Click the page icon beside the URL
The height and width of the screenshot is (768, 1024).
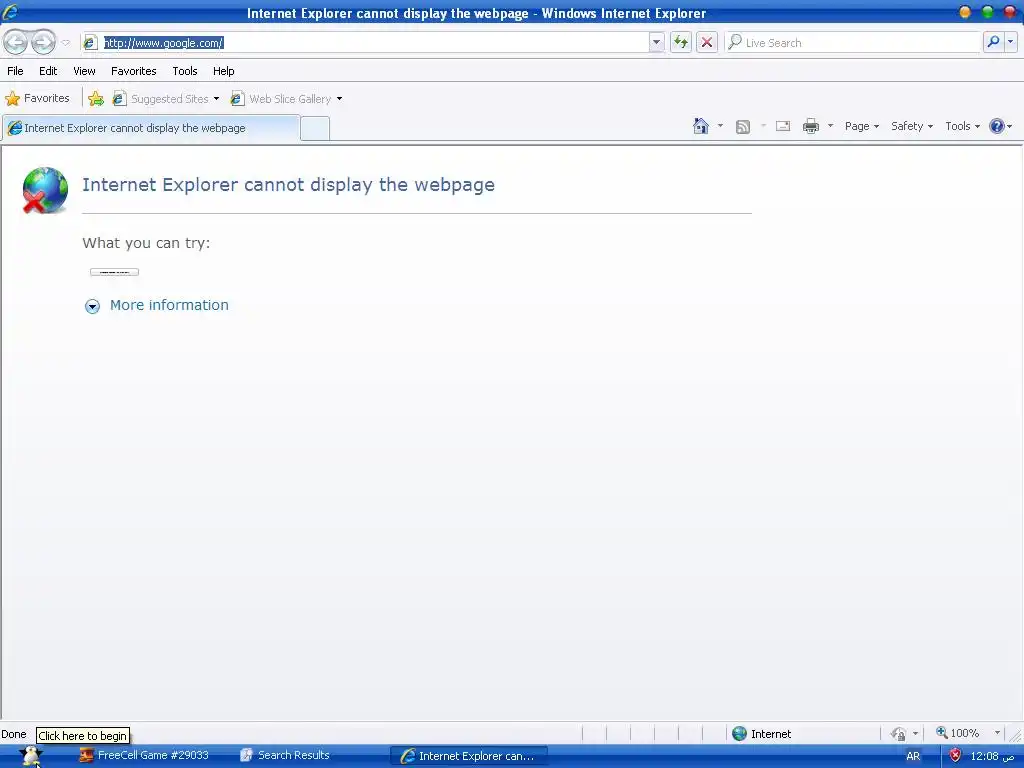coord(91,43)
